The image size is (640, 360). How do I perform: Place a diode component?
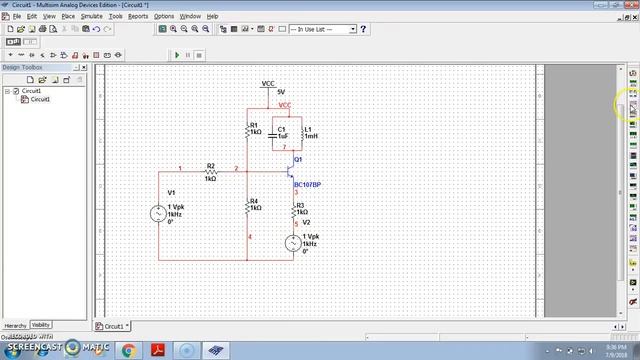pyautogui.click(x=32, y=55)
